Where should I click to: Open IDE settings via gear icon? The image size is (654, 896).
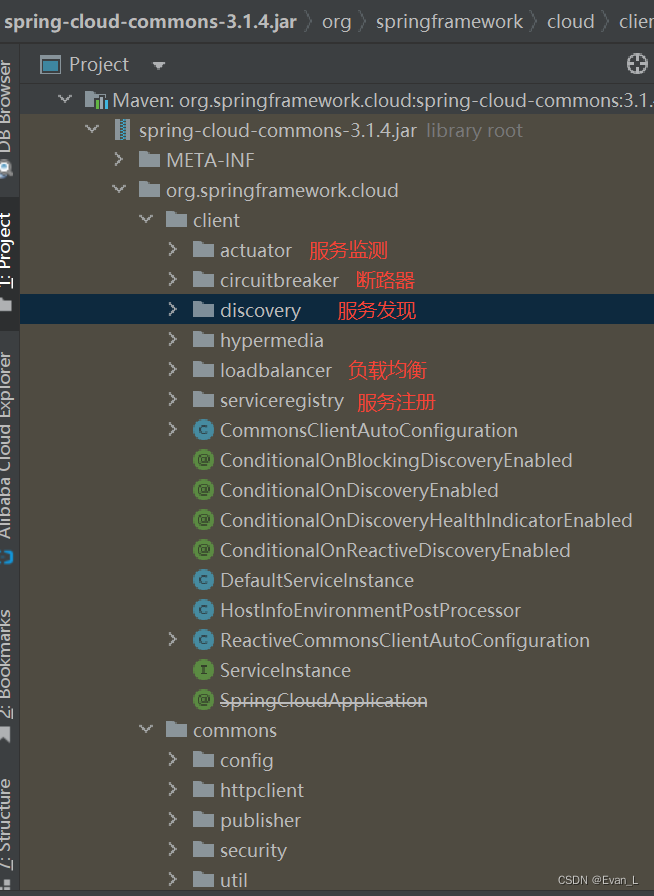pos(637,63)
